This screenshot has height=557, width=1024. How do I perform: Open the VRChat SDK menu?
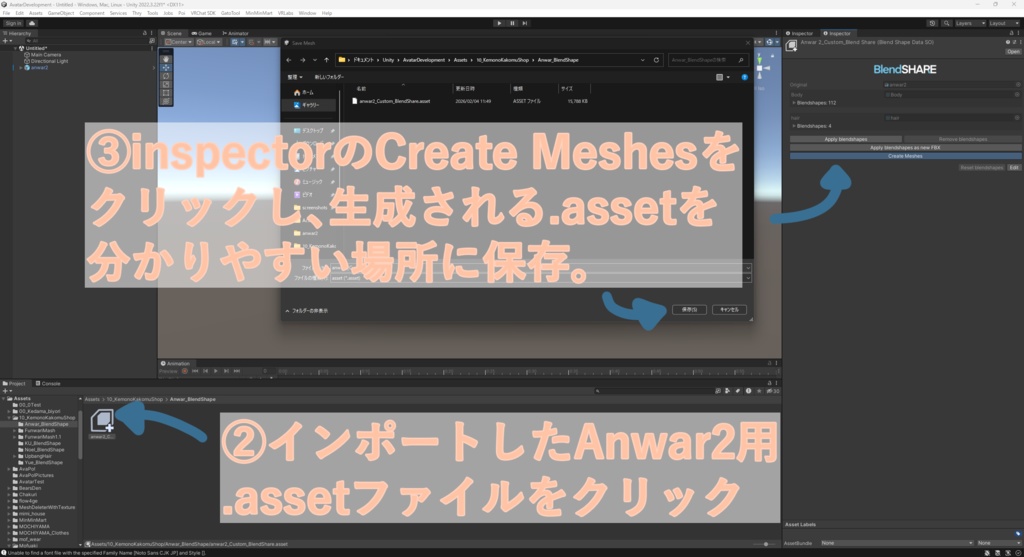(202, 13)
